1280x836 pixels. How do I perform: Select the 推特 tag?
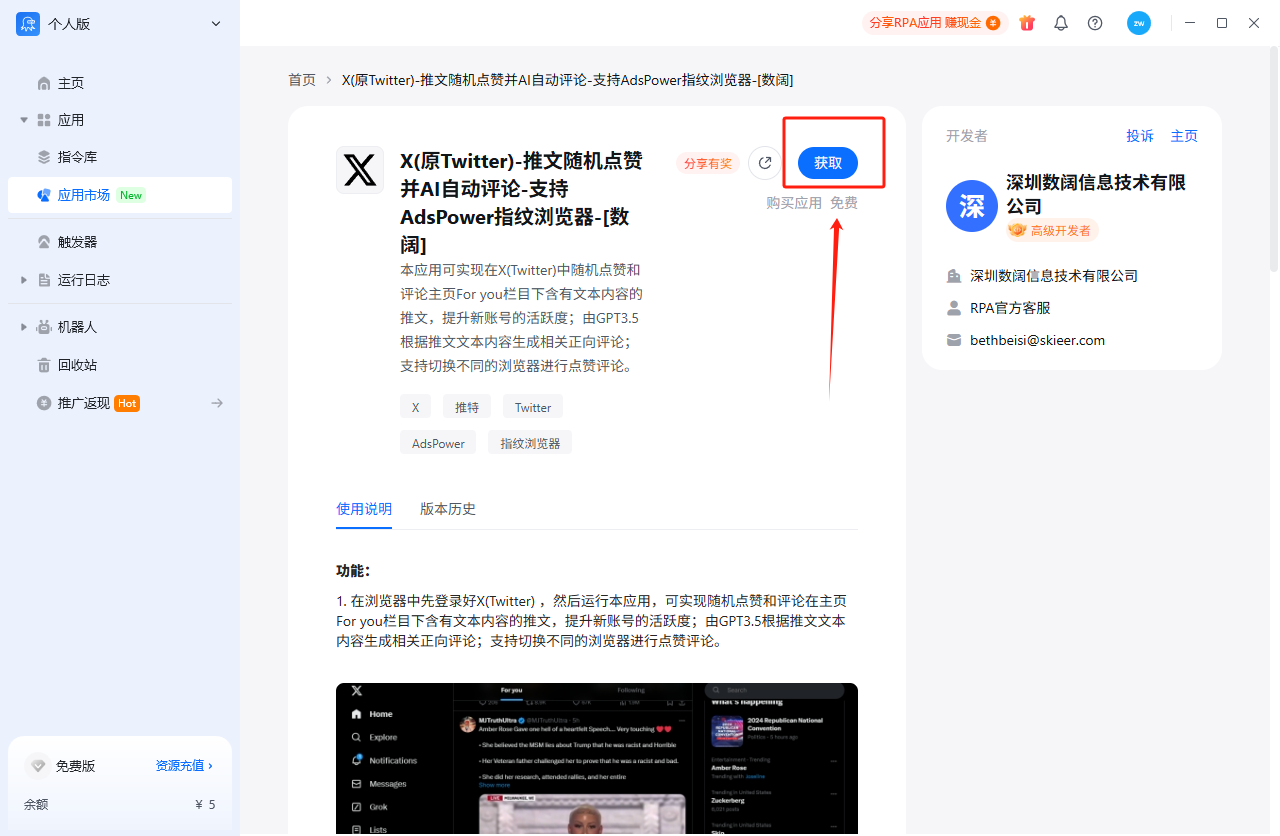[467, 407]
